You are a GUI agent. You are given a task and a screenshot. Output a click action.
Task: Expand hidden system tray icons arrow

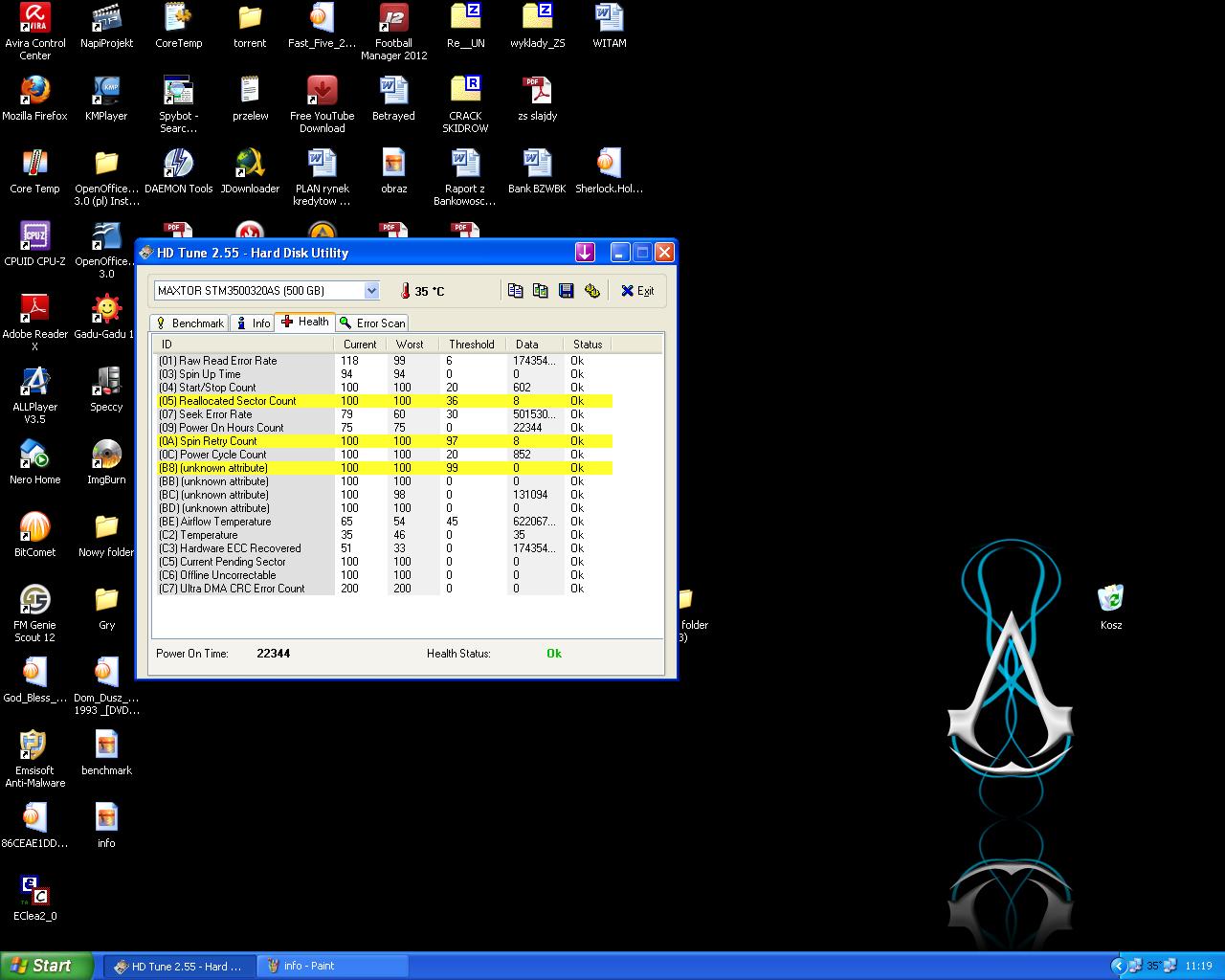tap(1117, 966)
